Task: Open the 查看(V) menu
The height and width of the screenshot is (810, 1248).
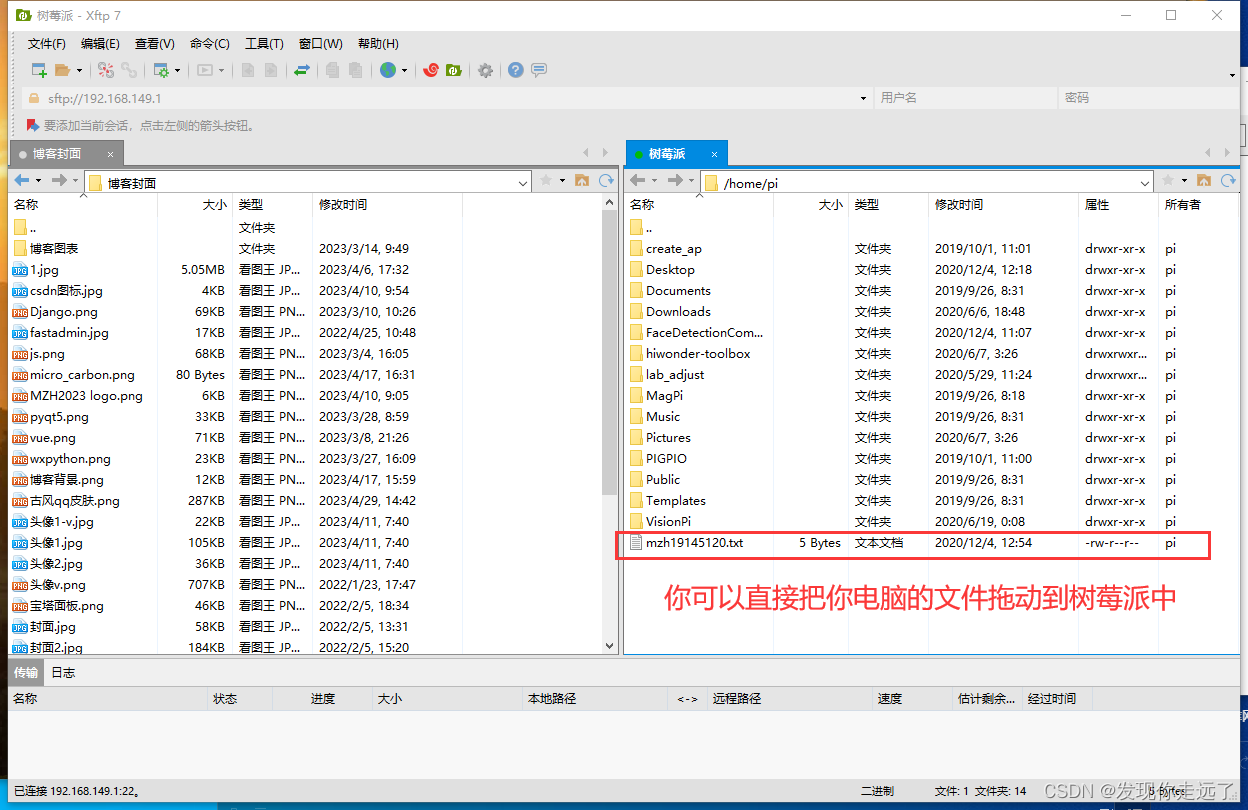Action: [x=155, y=44]
